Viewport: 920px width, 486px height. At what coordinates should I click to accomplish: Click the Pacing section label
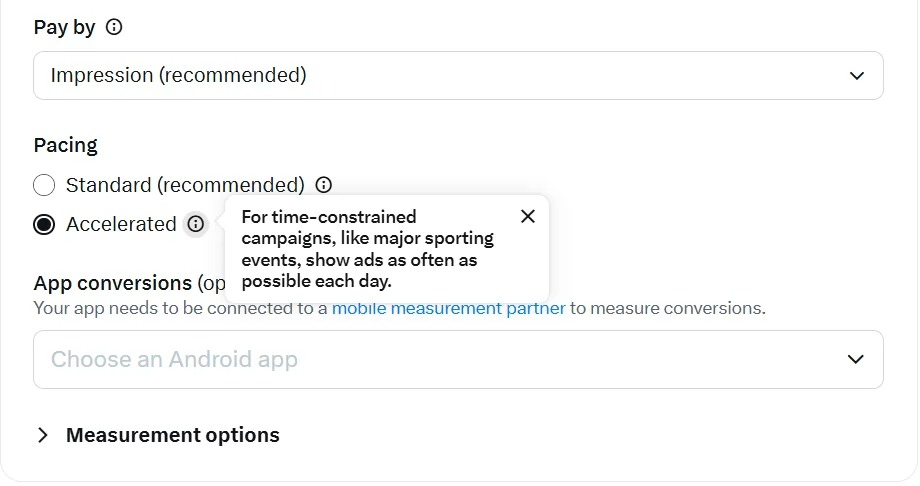point(66,145)
